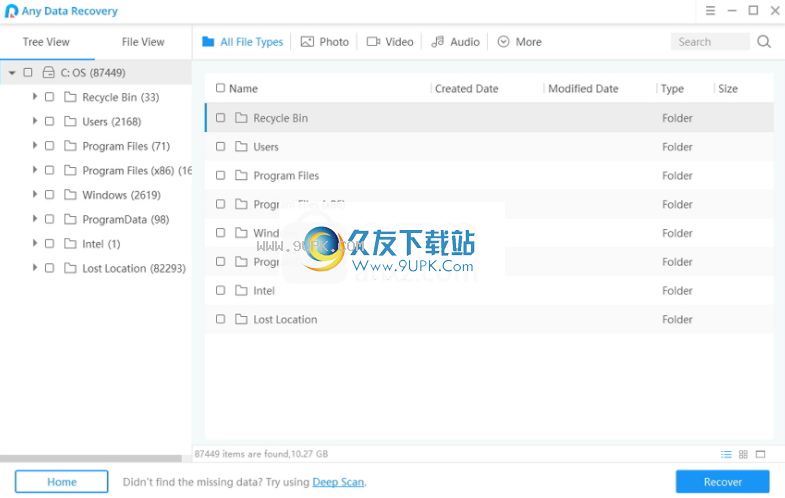Open the More file types dropdown

point(520,42)
